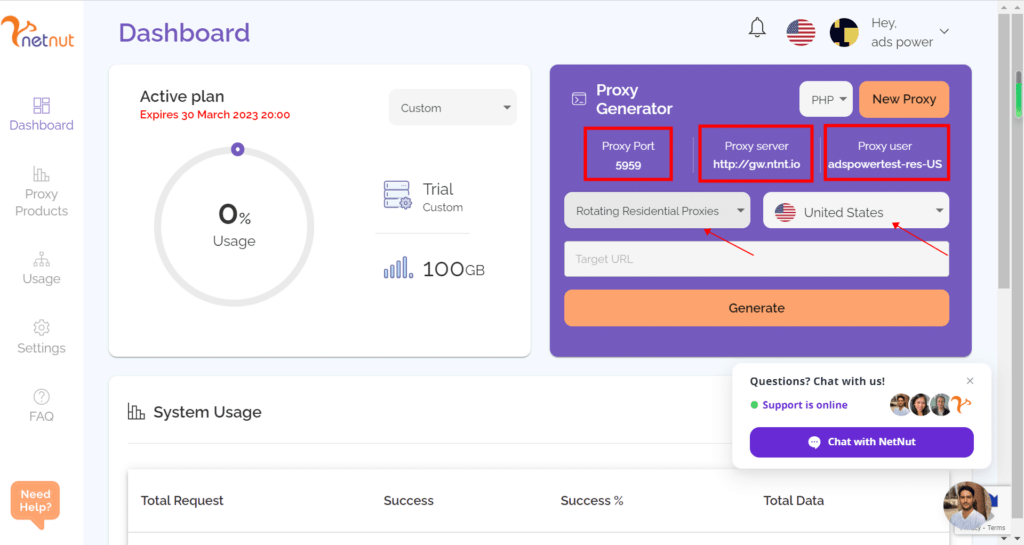Screen dimensions: 1024x545
Task: Click the Trial plan server icon
Action: point(397,195)
